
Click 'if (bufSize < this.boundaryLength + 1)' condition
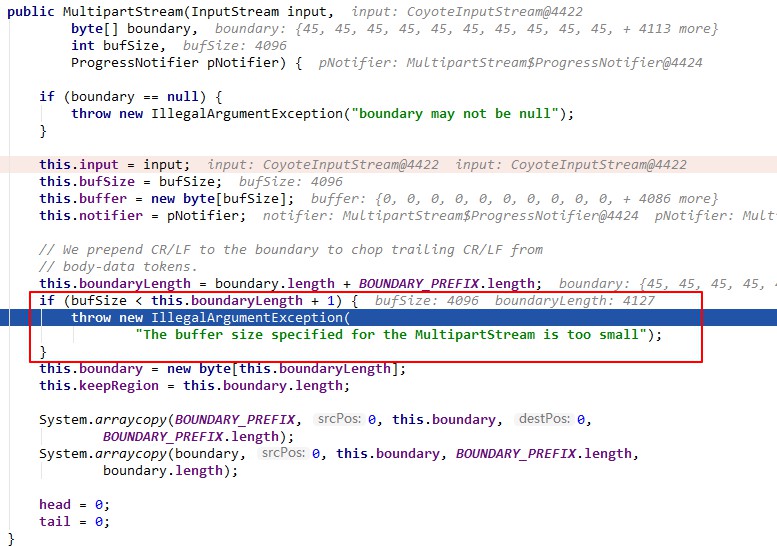(190, 301)
